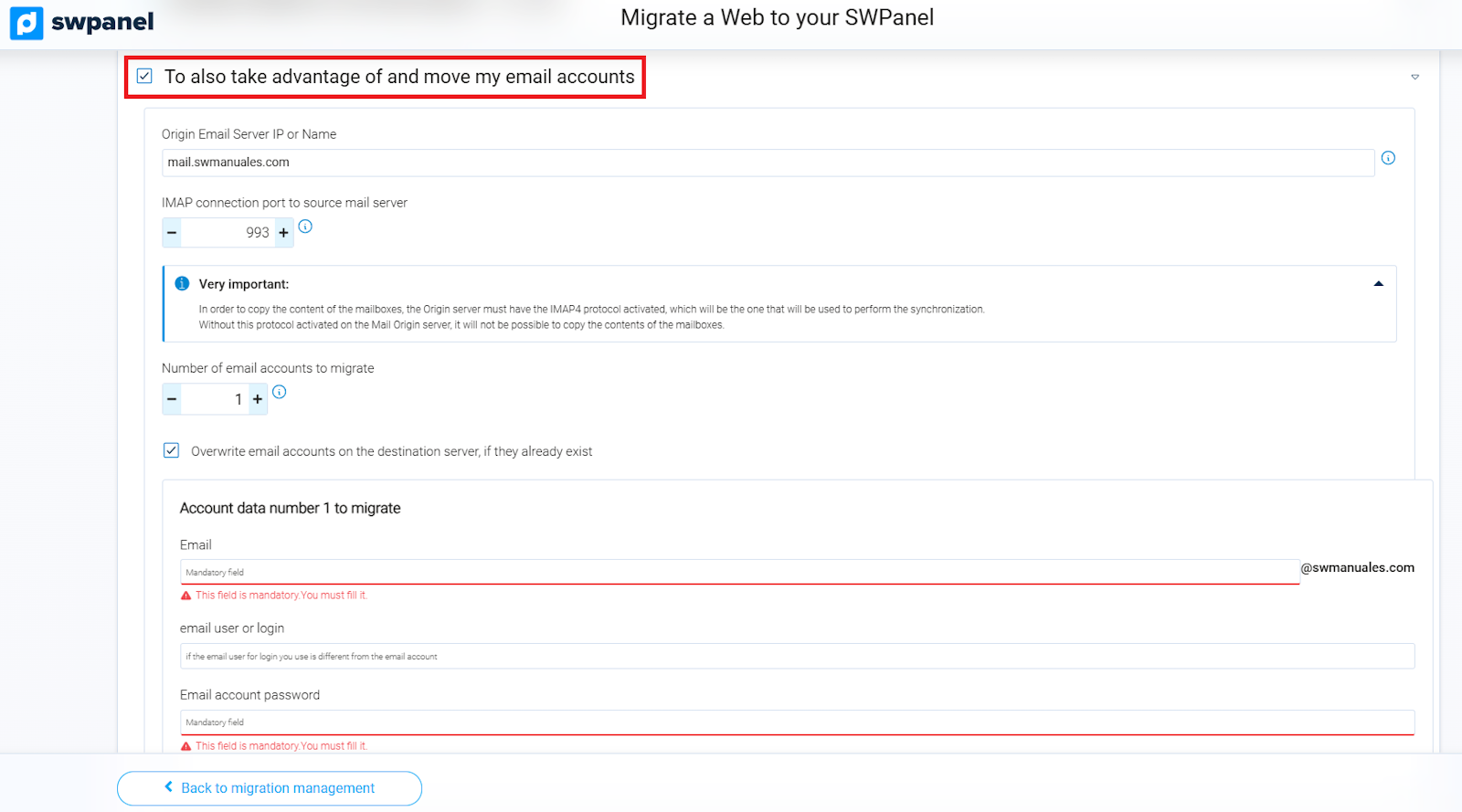This screenshot has height=812, width=1462.
Task: Click info icon next to number of accounts
Action: tap(280, 392)
